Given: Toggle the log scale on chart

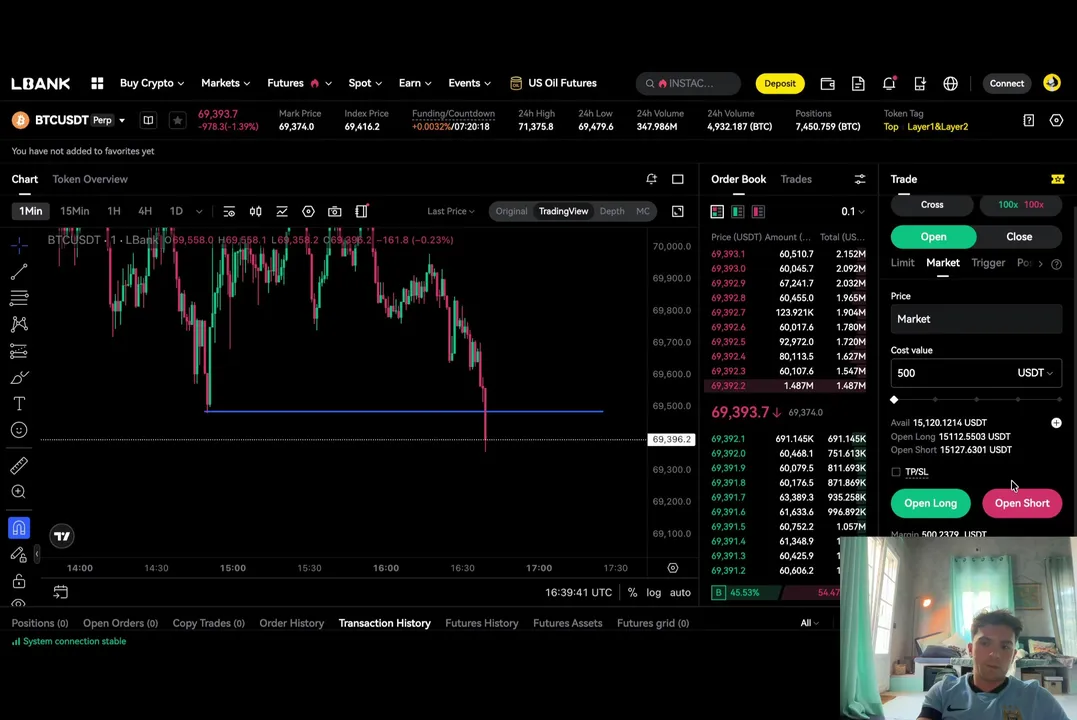Looking at the screenshot, I should [653, 592].
